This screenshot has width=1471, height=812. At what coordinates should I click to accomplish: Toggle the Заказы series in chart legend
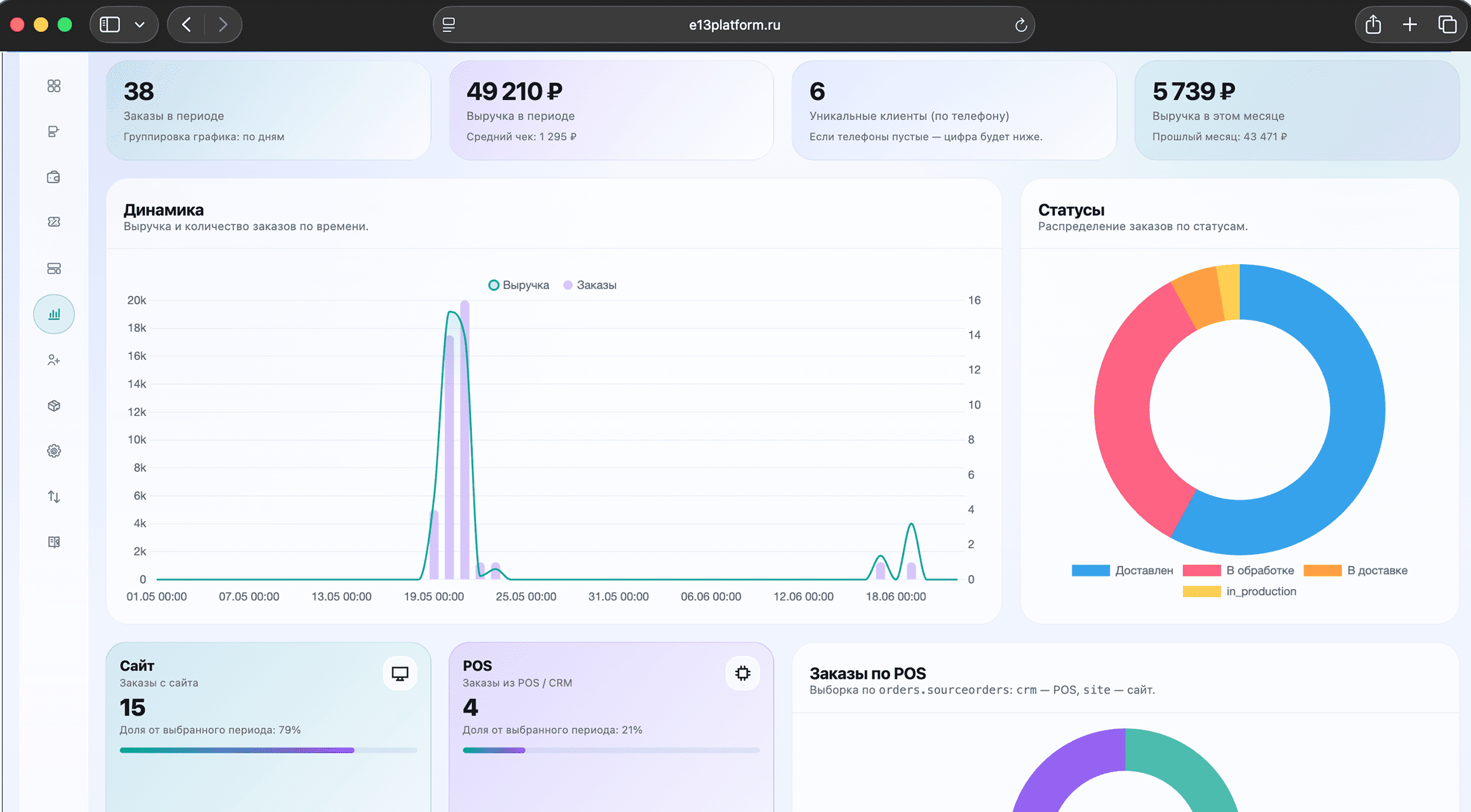(x=590, y=285)
